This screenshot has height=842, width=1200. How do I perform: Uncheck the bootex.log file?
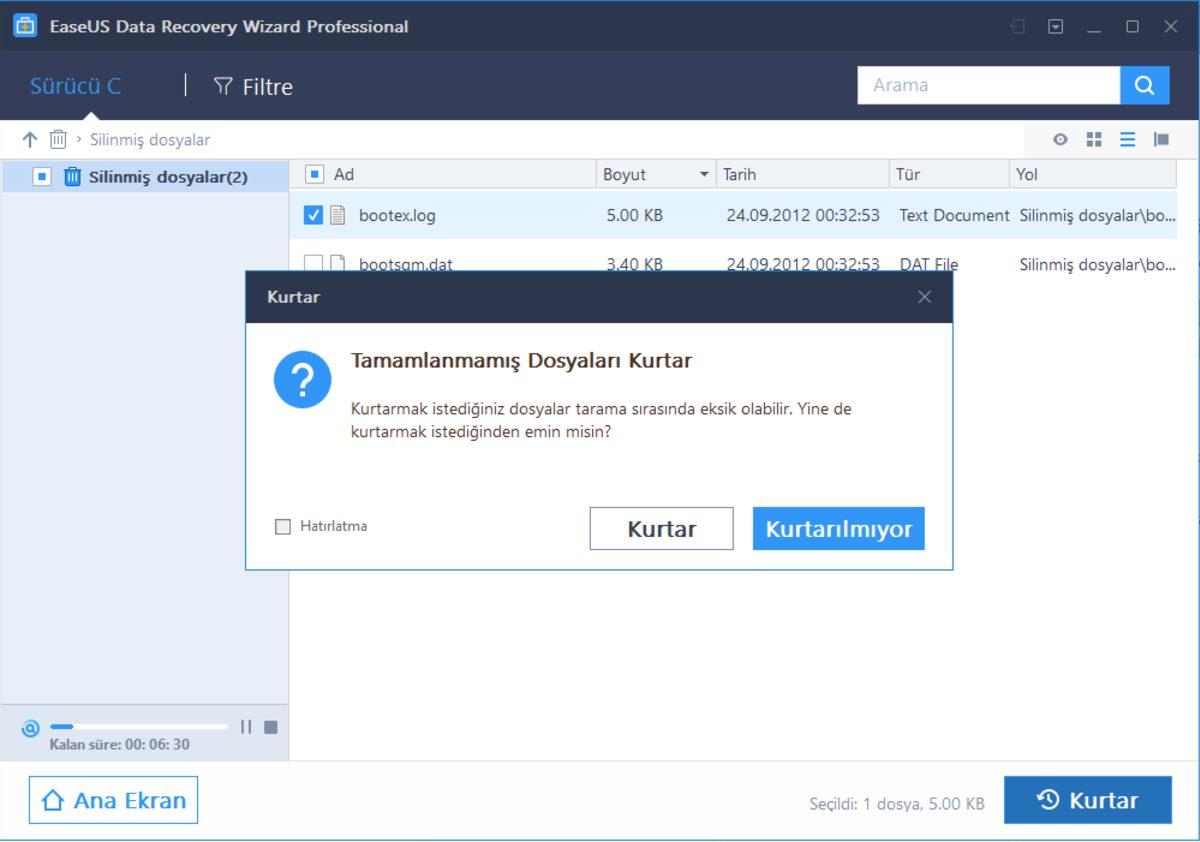tap(315, 214)
